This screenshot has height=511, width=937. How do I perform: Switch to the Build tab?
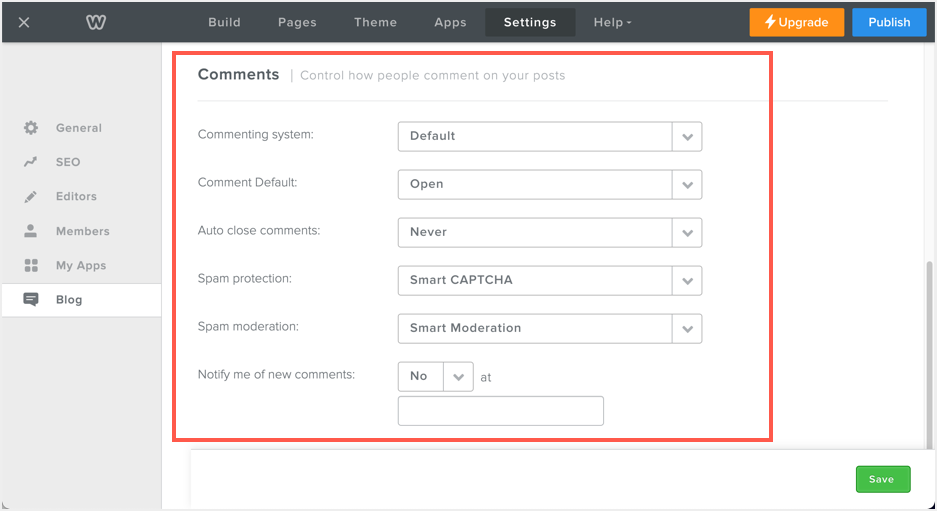tap(226, 22)
